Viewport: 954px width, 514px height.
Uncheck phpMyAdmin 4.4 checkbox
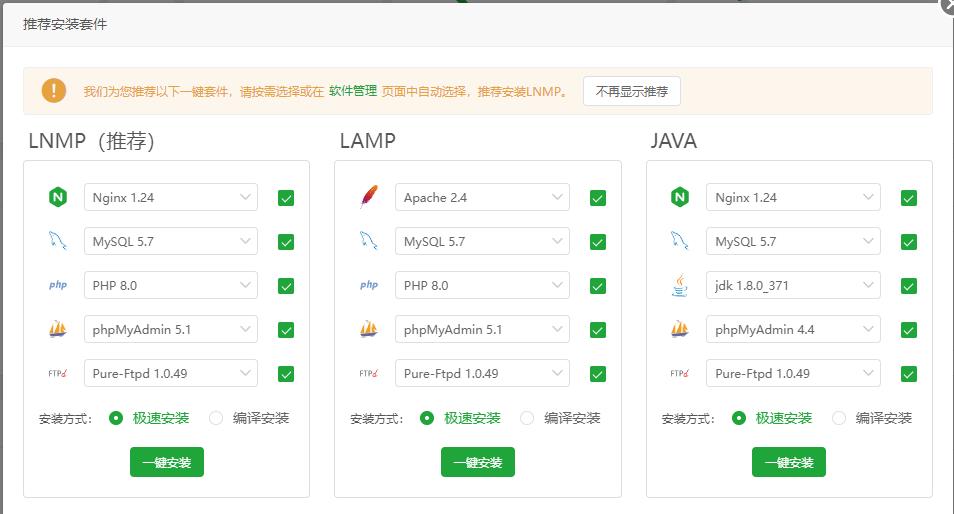(909, 330)
